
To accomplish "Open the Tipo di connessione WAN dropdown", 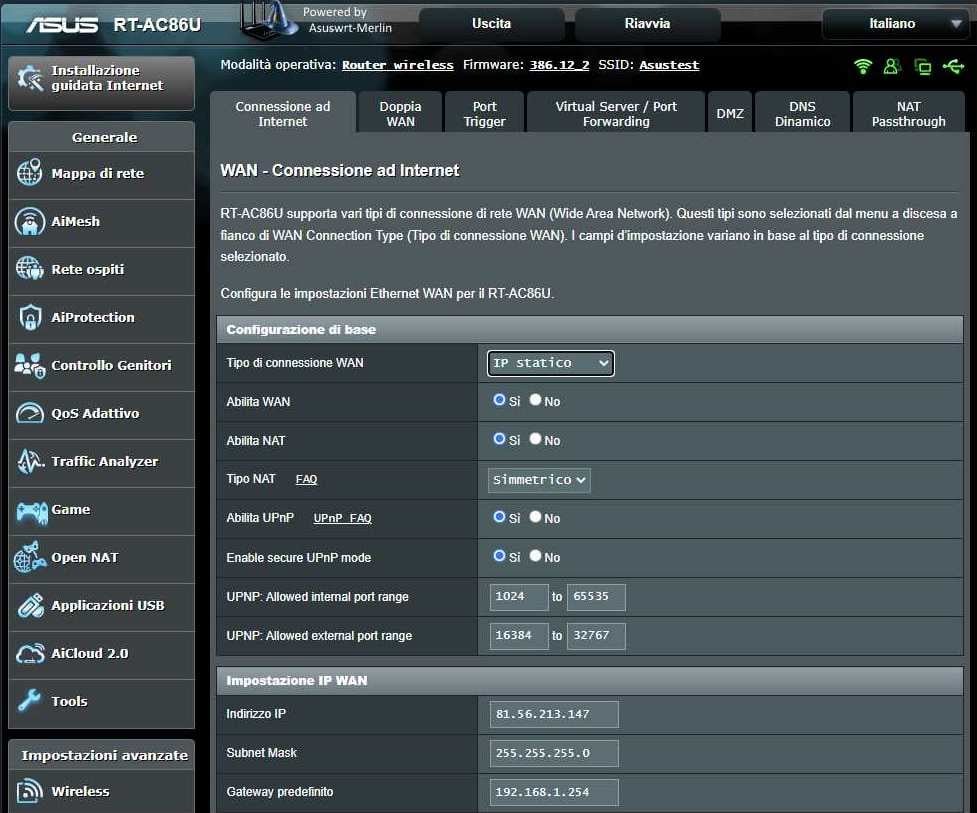I will tap(551, 363).
